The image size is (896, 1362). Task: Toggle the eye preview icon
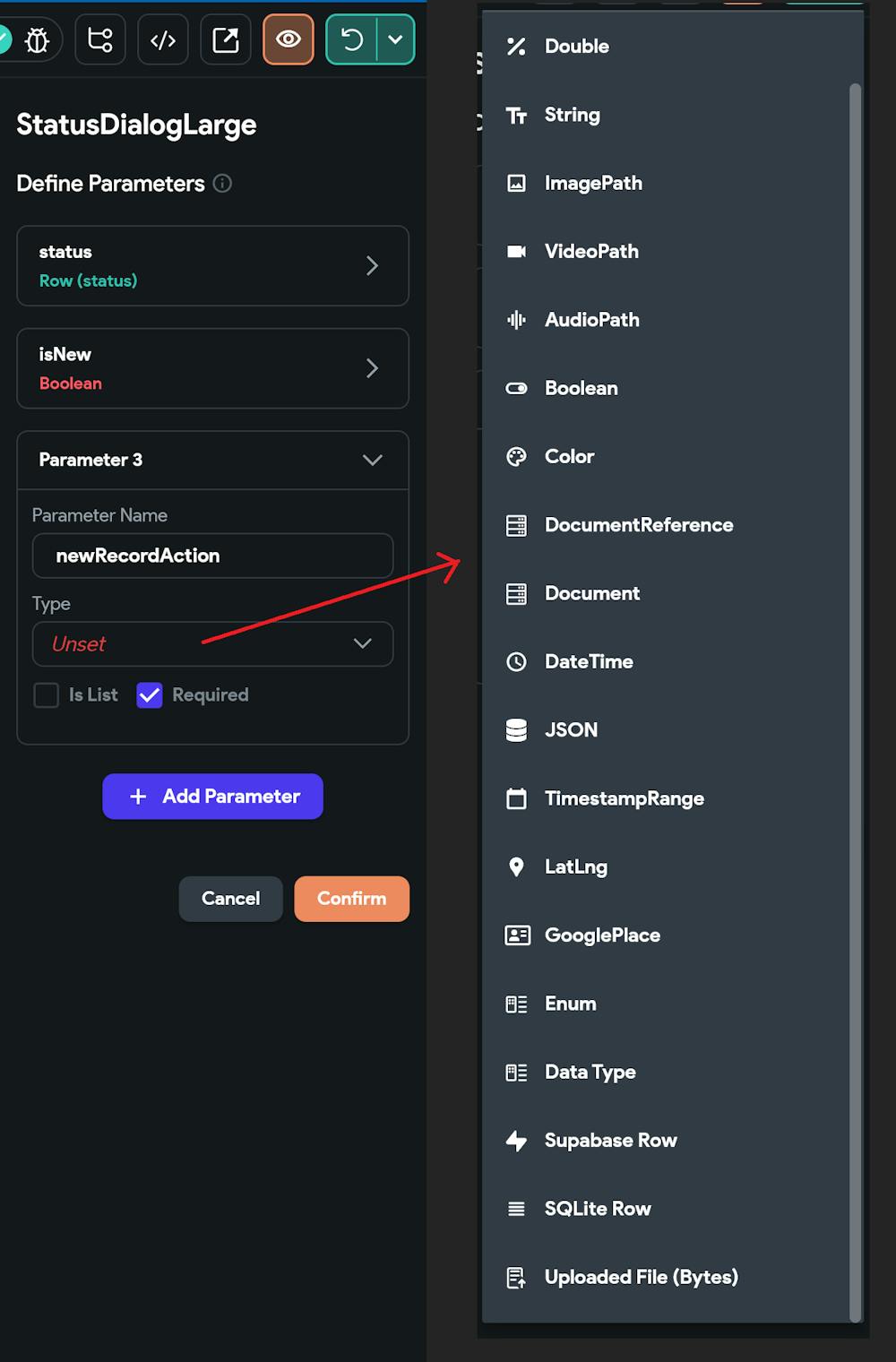click(x=289, y=40)
